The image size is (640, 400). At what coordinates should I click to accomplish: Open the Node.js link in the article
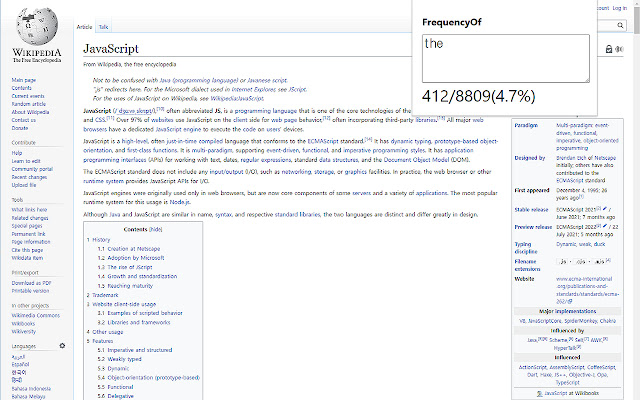[x=180, y=202]
